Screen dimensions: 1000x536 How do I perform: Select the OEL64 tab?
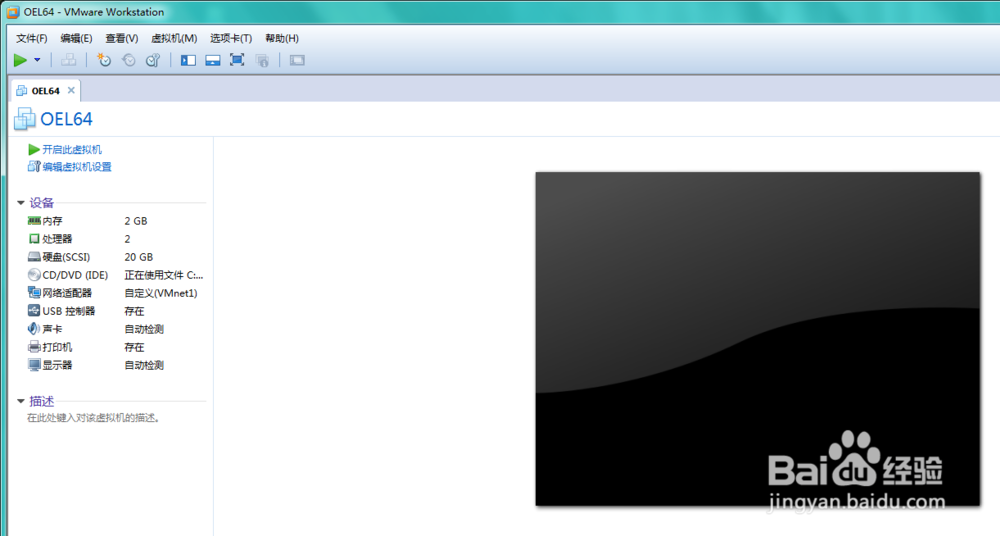point(45,91)
